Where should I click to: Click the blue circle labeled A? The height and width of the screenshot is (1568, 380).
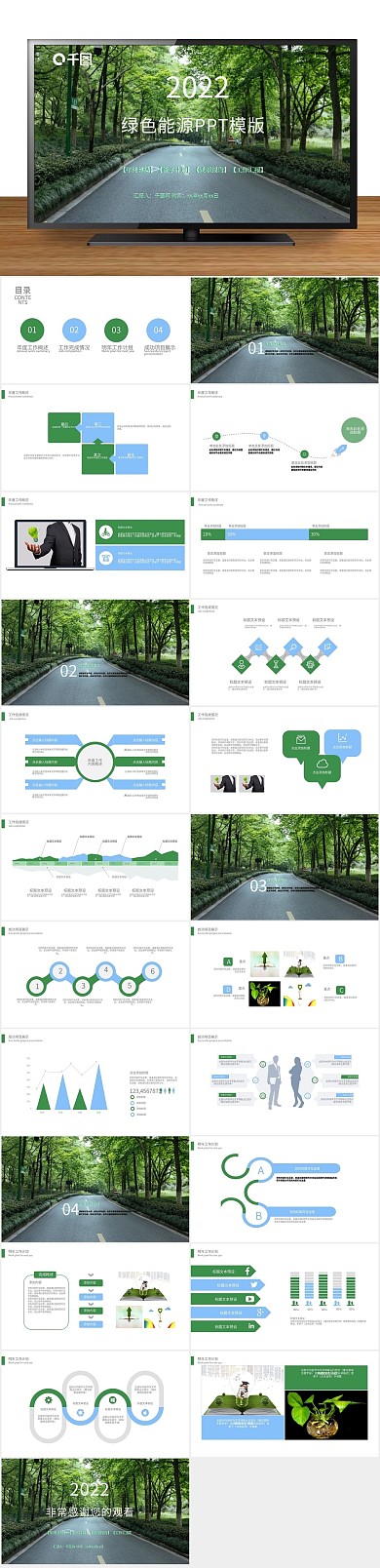pos(260,1170)
